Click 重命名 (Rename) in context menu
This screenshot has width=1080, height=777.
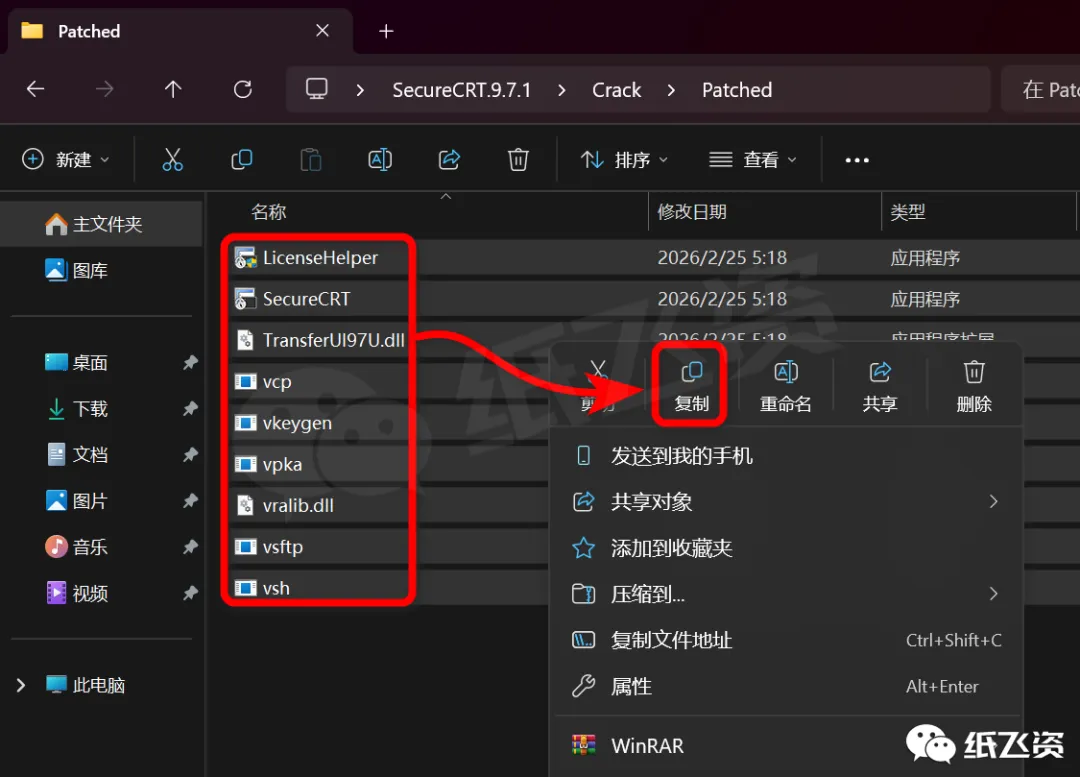pyautogui.click(x=785, y=386)
